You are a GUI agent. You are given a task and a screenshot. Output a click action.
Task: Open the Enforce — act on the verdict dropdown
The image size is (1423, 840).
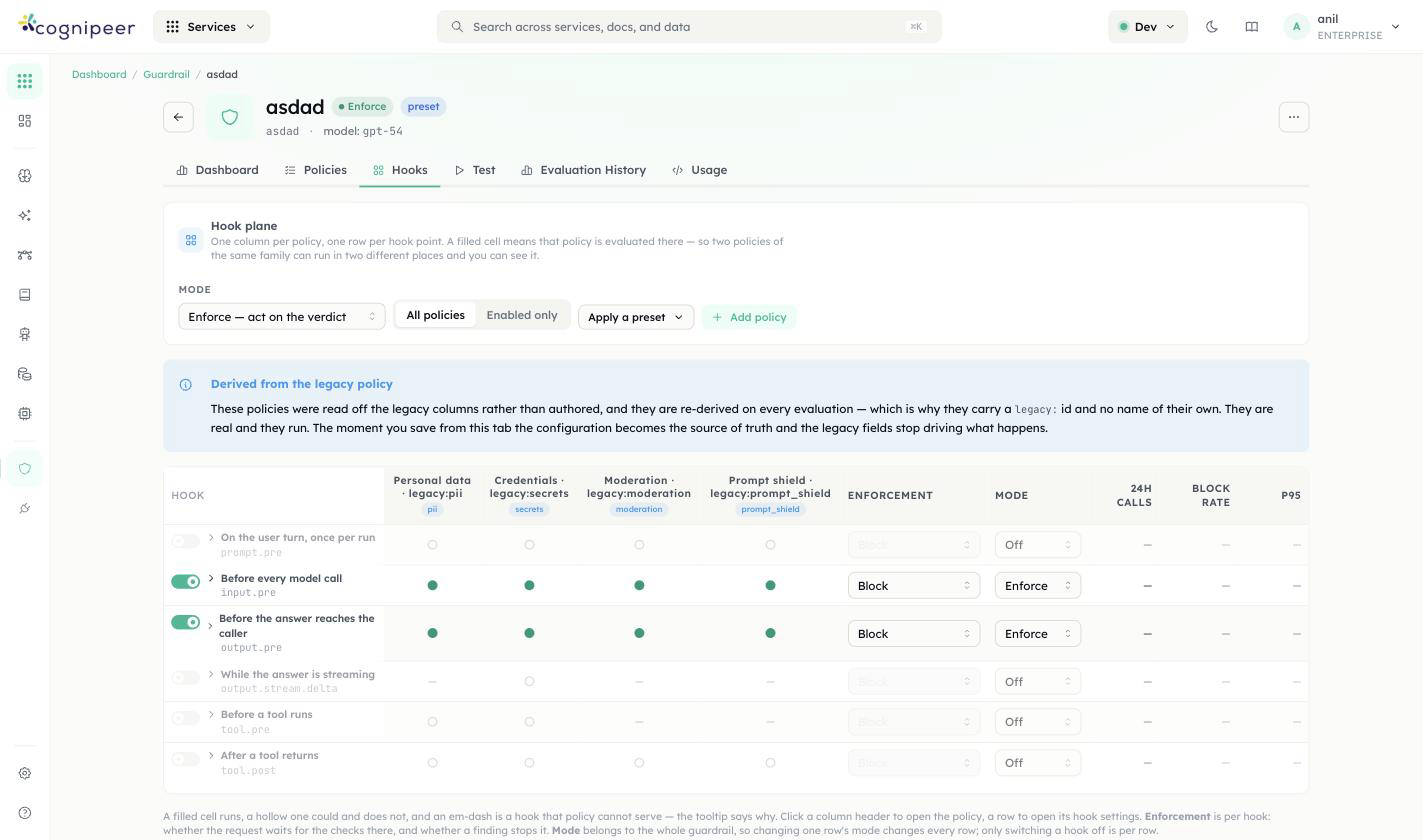[282, 317]
